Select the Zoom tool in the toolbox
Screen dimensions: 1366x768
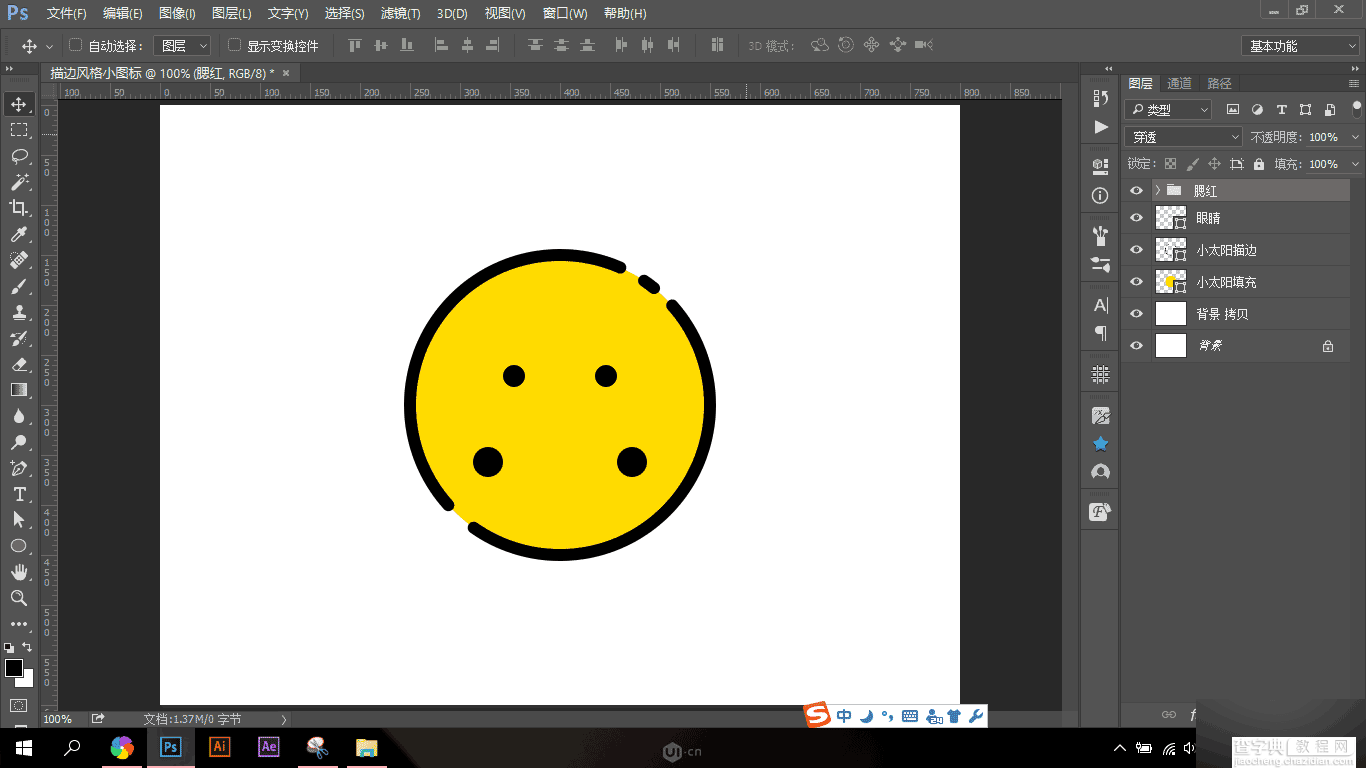(19, 598)
